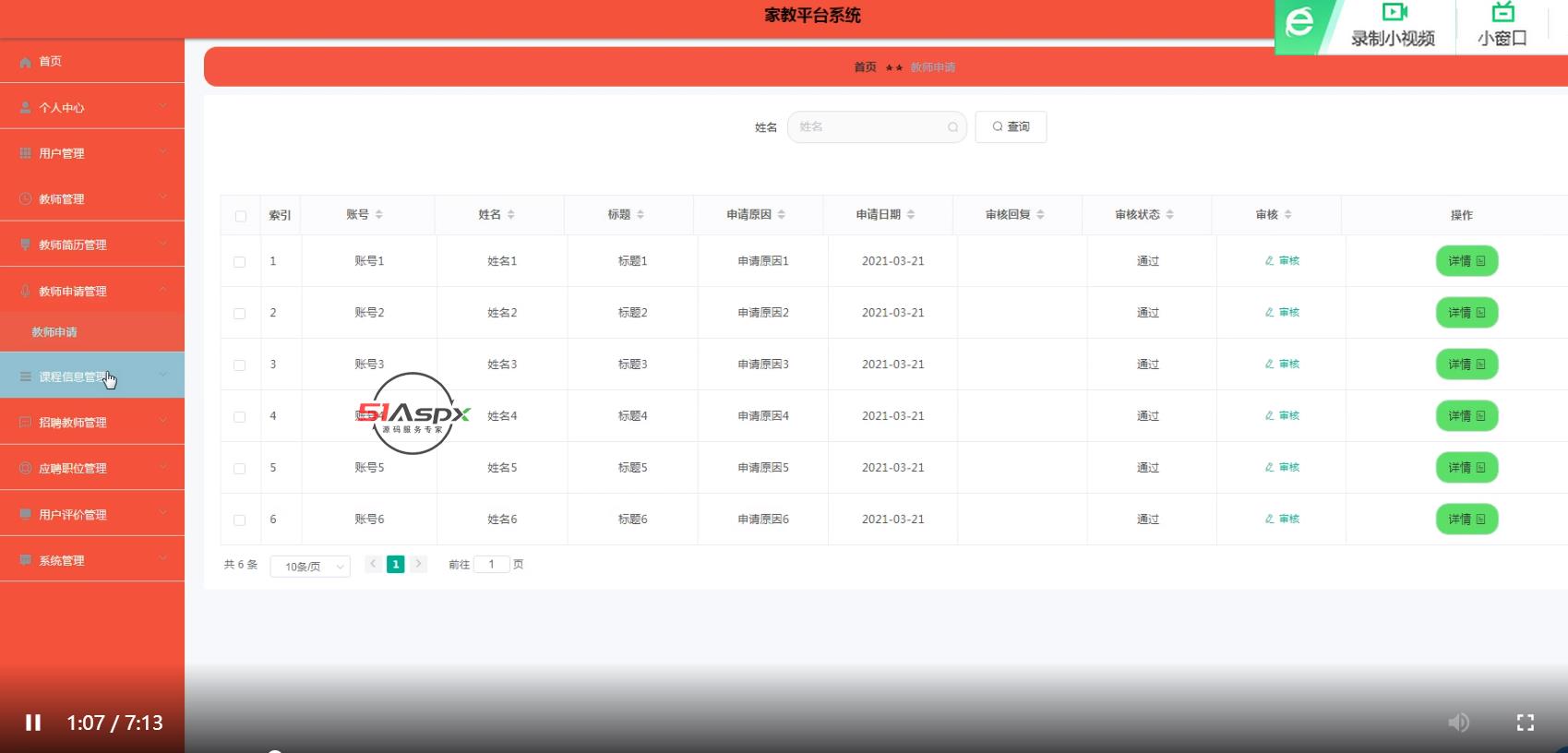This screenshot has height=753, width=1568.
Task: Expand 教师简历管理 chevron in sidebar
Action: click(162, 244)
